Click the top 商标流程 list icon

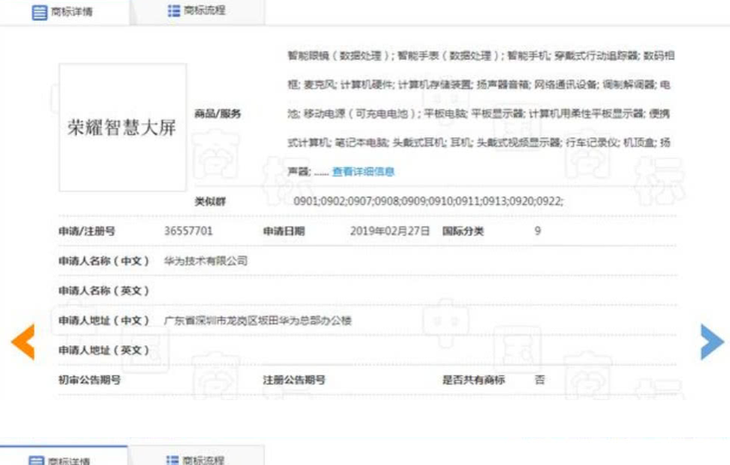click(x=174, y=11)
